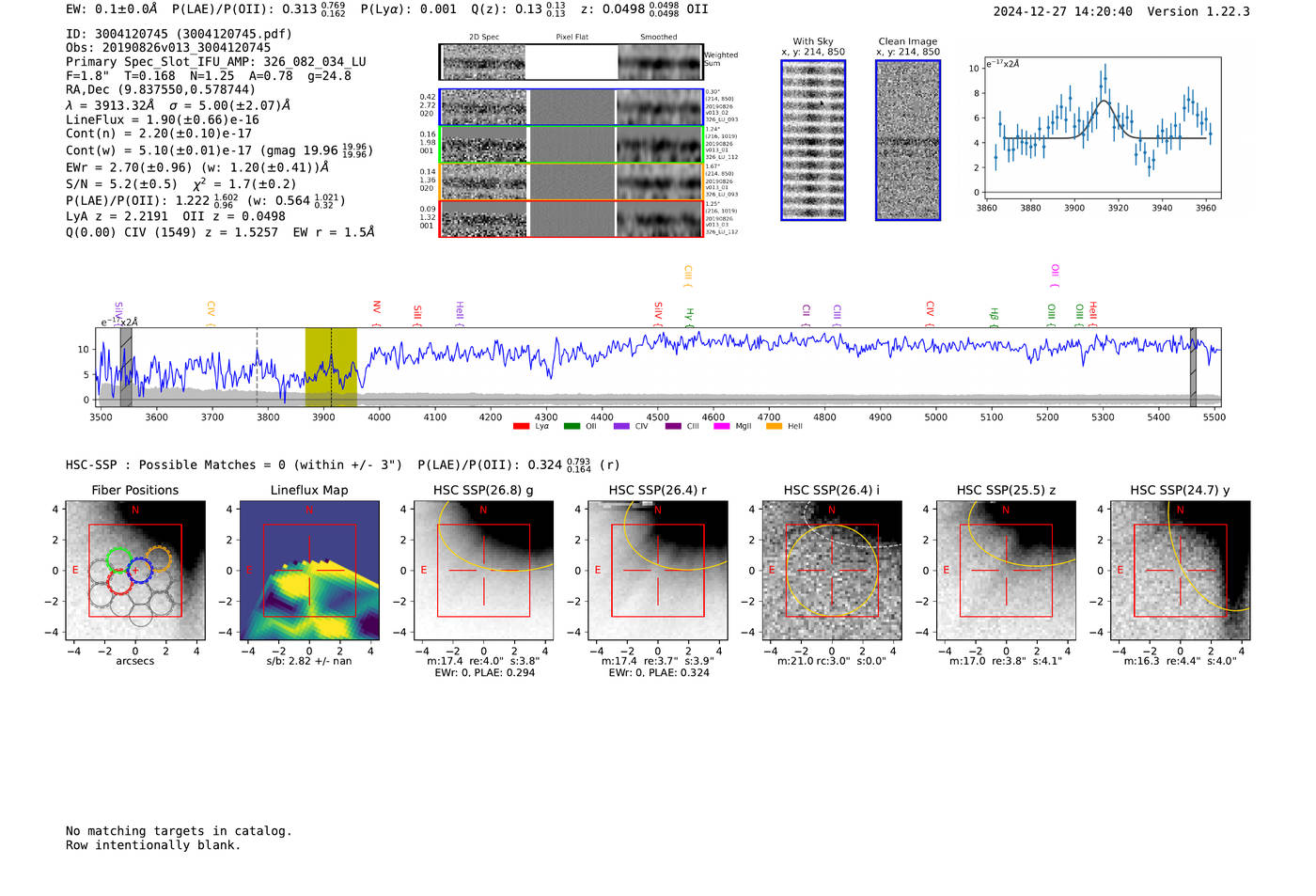Click the MgII magenta legend swatch
Viewport: 1316px width, 896px height.
point(722,427)
